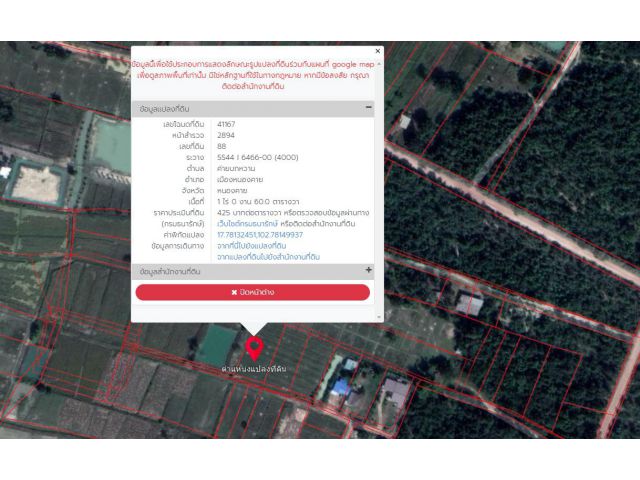This screenshot has width=640, height=480.
Task: Click the ข้อมูลสำนักงานที่ดิน section header title
Action: [171, 271]
